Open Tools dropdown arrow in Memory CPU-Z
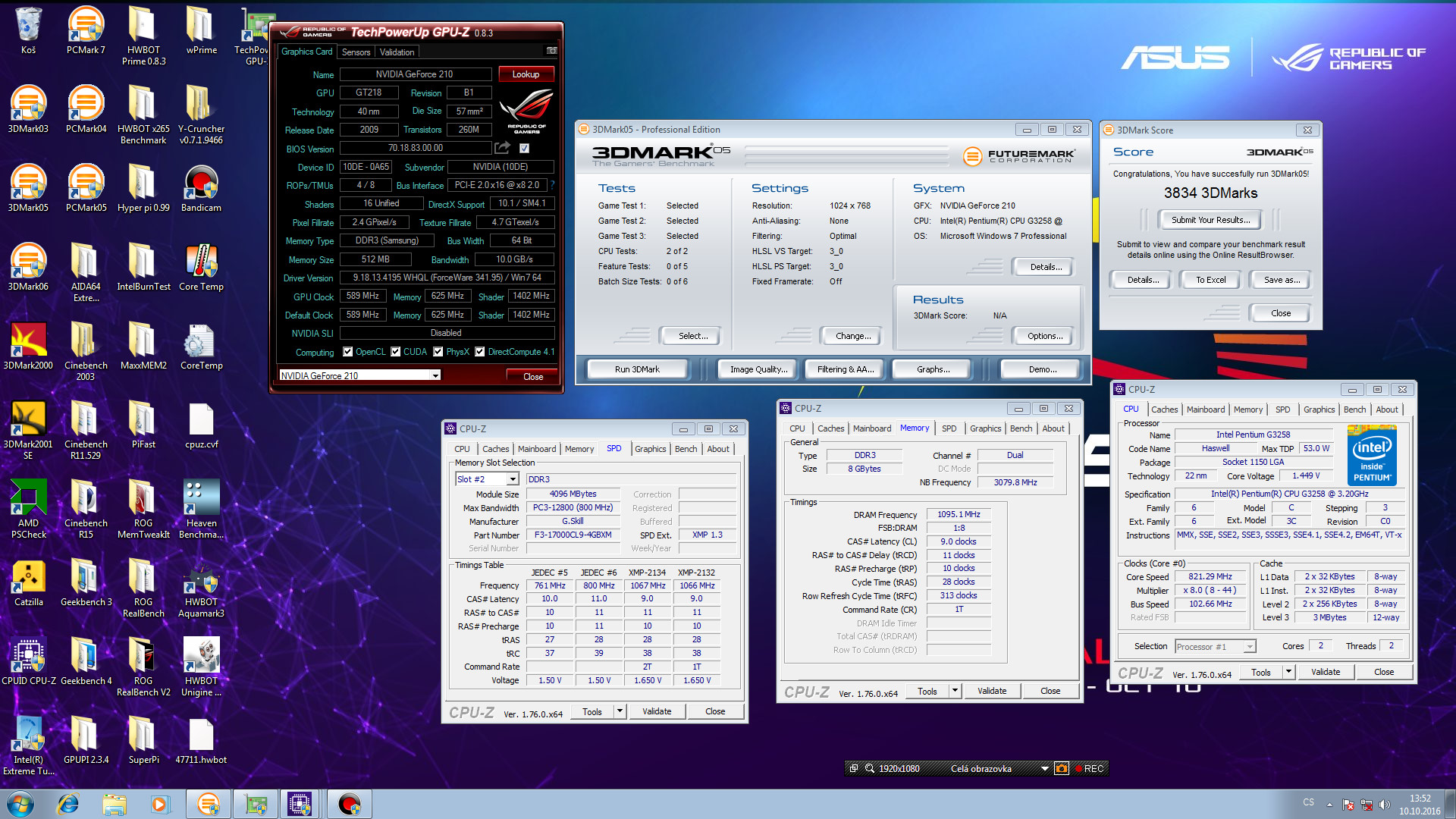Viewport: 1456px width, 819px height. pyautogui.click(x=955, y=691)
